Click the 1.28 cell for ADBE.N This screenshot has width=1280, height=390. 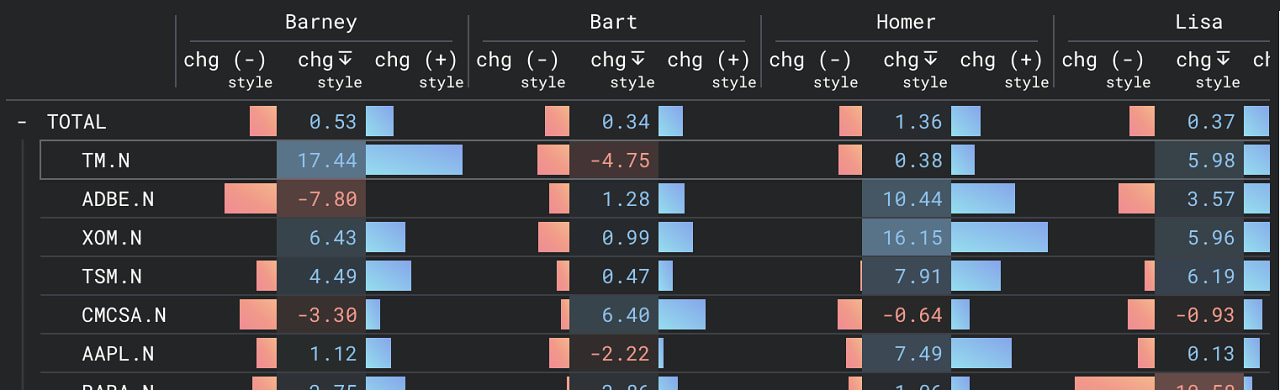[x=614, y=199]
